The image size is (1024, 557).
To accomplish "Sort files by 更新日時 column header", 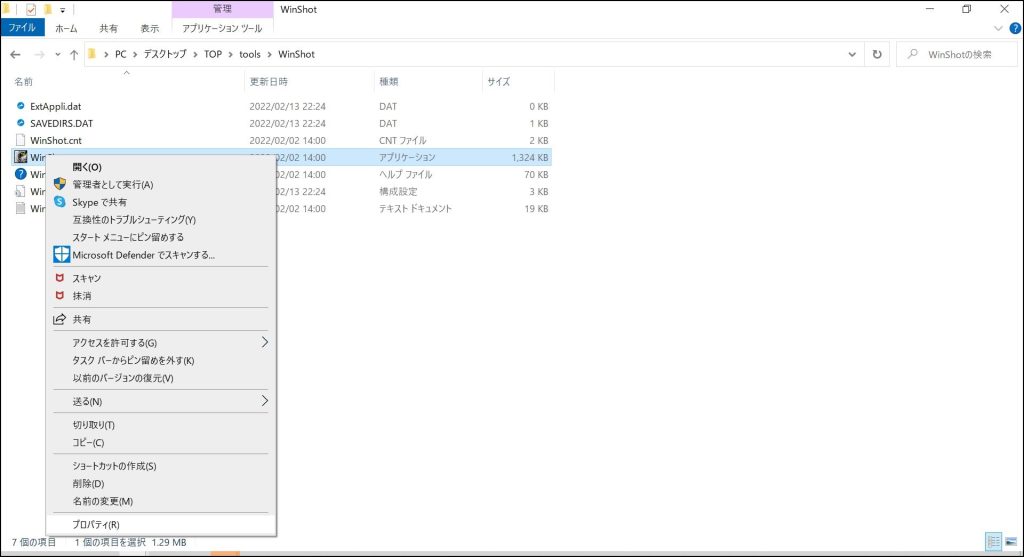I will pyautogui.click(x=268, y=81).
